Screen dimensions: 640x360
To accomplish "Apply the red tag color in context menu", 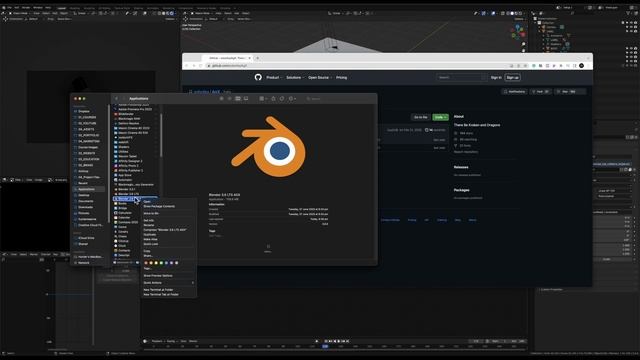I will pyautogui.click(x=146, y=263).
